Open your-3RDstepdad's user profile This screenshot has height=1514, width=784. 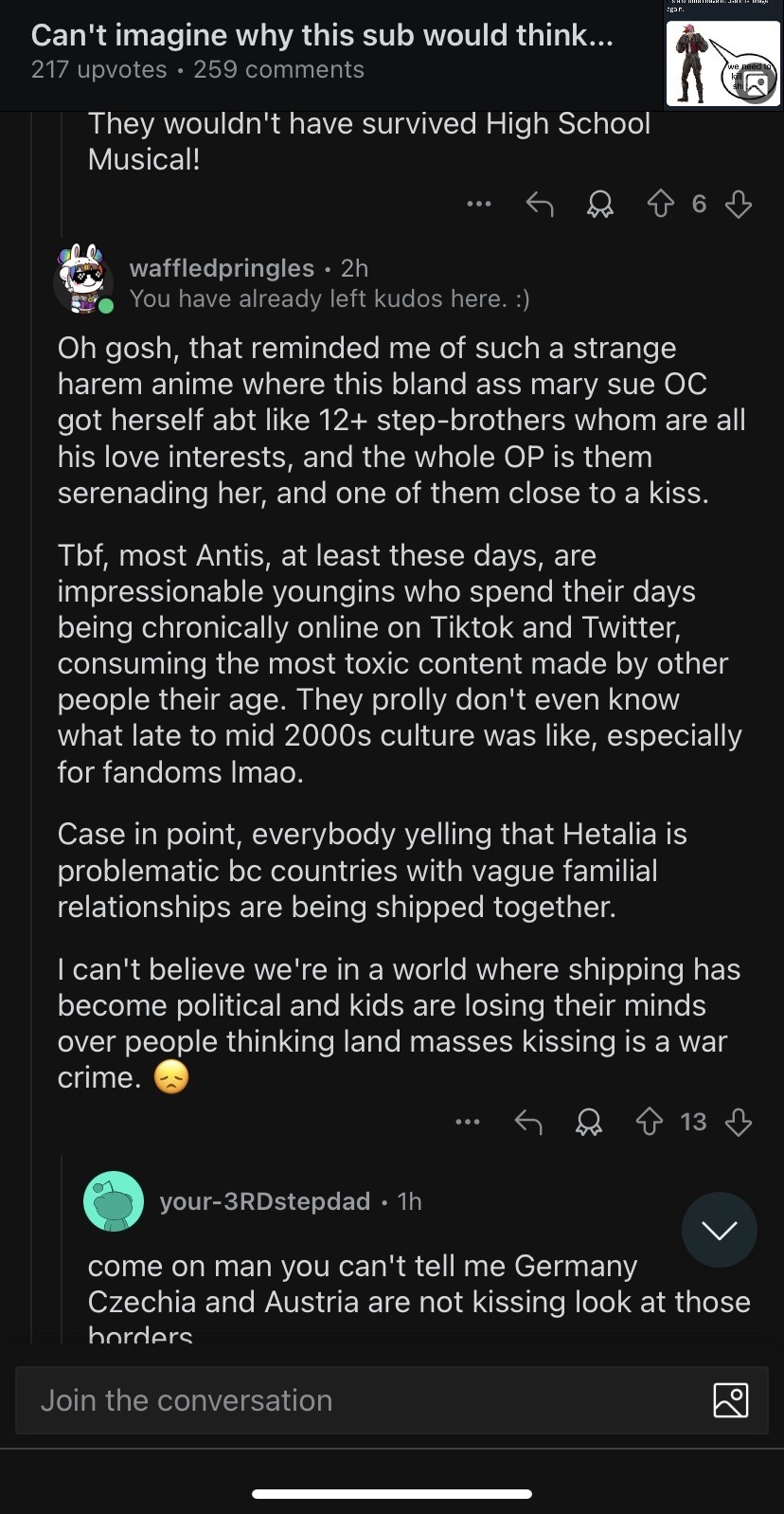coord(265,1201)
